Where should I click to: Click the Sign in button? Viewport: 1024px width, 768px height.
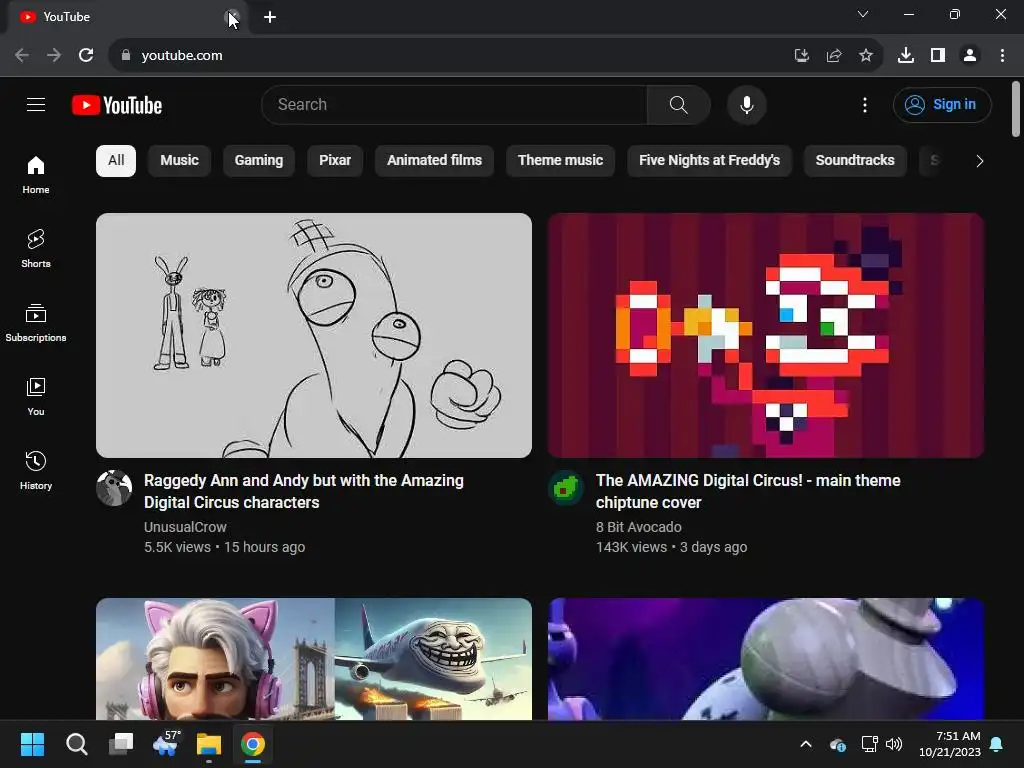click(942, 104)
